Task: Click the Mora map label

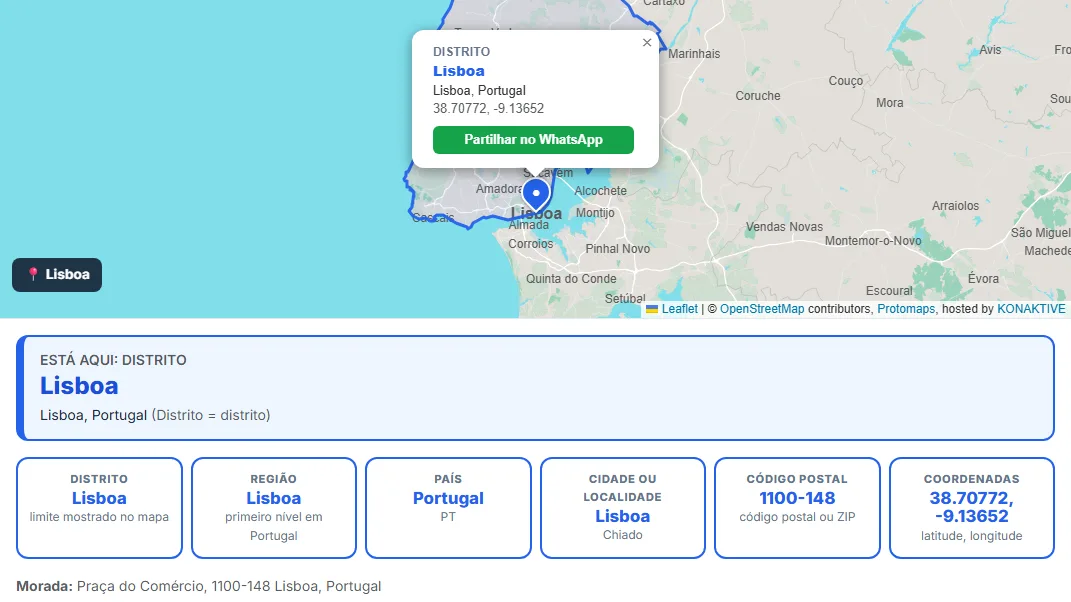Action: [x=889, y=103]
